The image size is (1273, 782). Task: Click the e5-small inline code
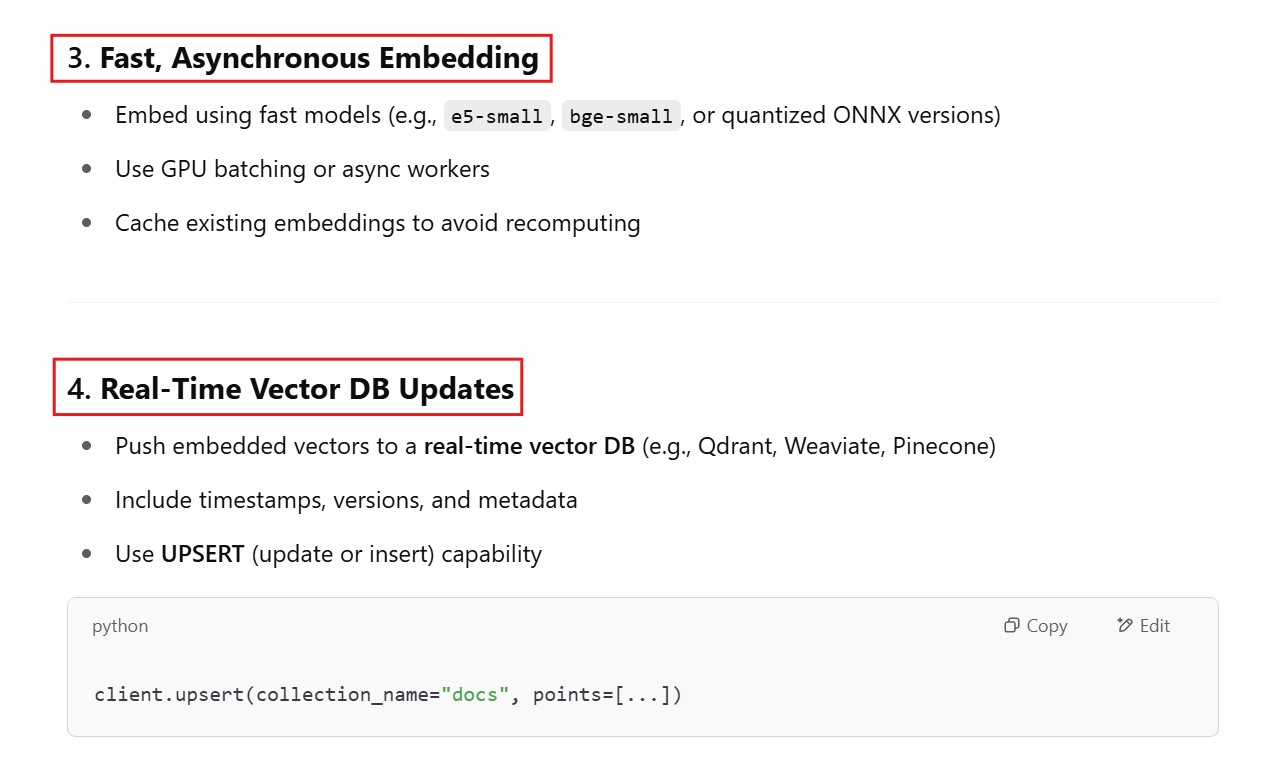pos(497,116)
